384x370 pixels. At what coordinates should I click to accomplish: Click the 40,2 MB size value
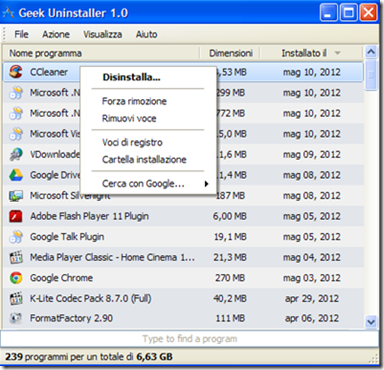[230, 298]
